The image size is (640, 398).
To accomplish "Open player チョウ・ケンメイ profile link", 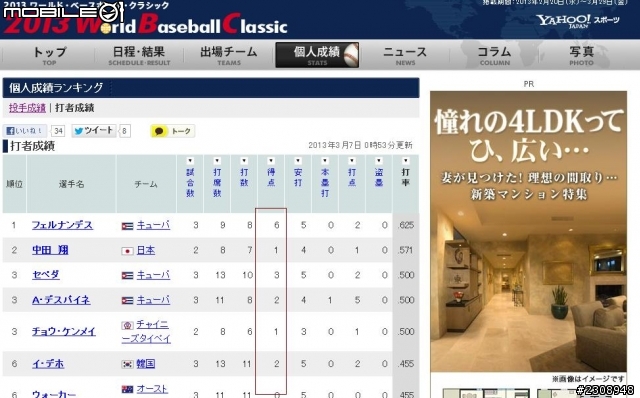I will pyautogui.click(x=64, y=331).
